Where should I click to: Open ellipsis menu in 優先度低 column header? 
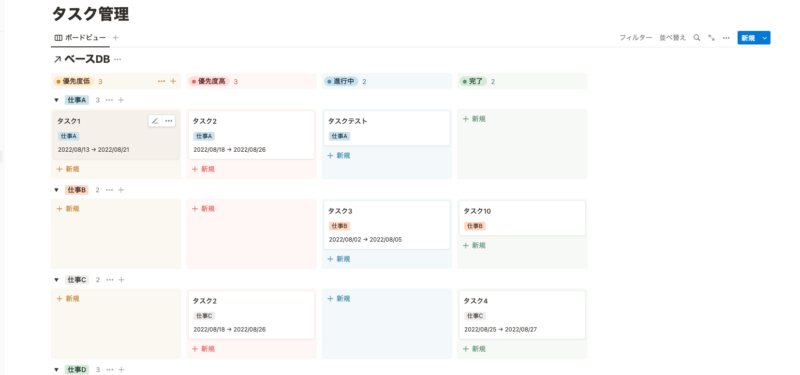coord(161,81)
